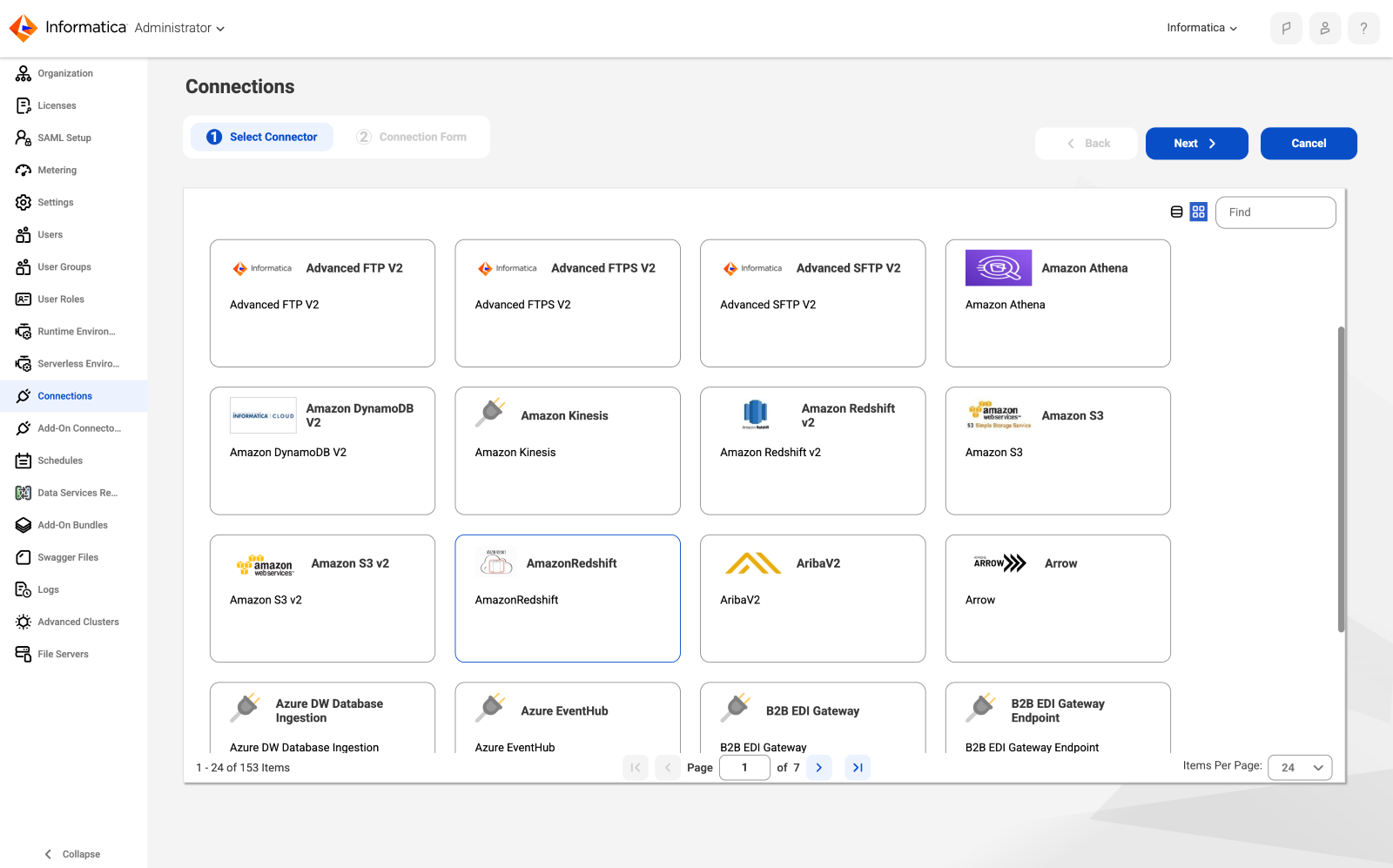Open Data Services Repository sidebar item
The width and height of the screenshot is (1393, 868).
pos(74,493)
